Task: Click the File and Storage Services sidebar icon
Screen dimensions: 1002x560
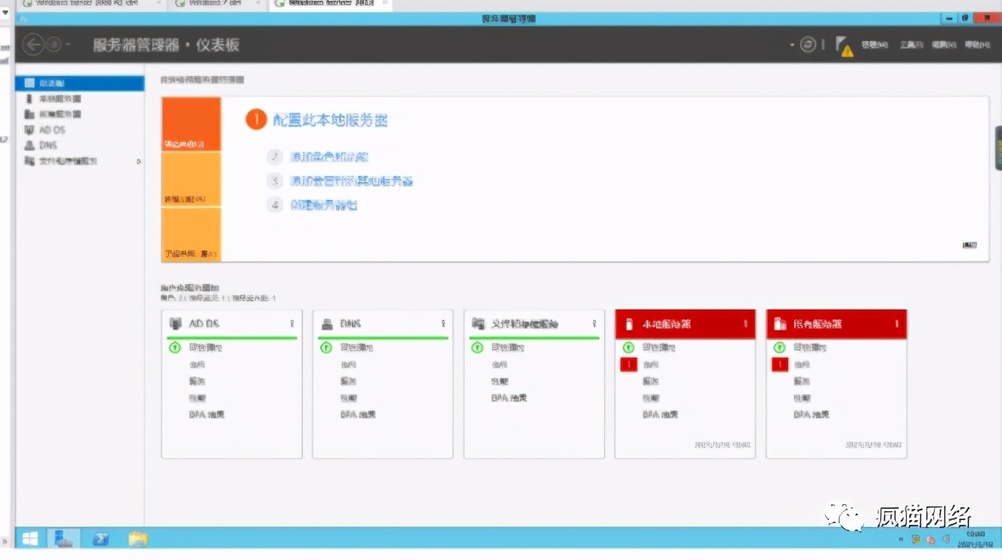Action: coord(29,161)
